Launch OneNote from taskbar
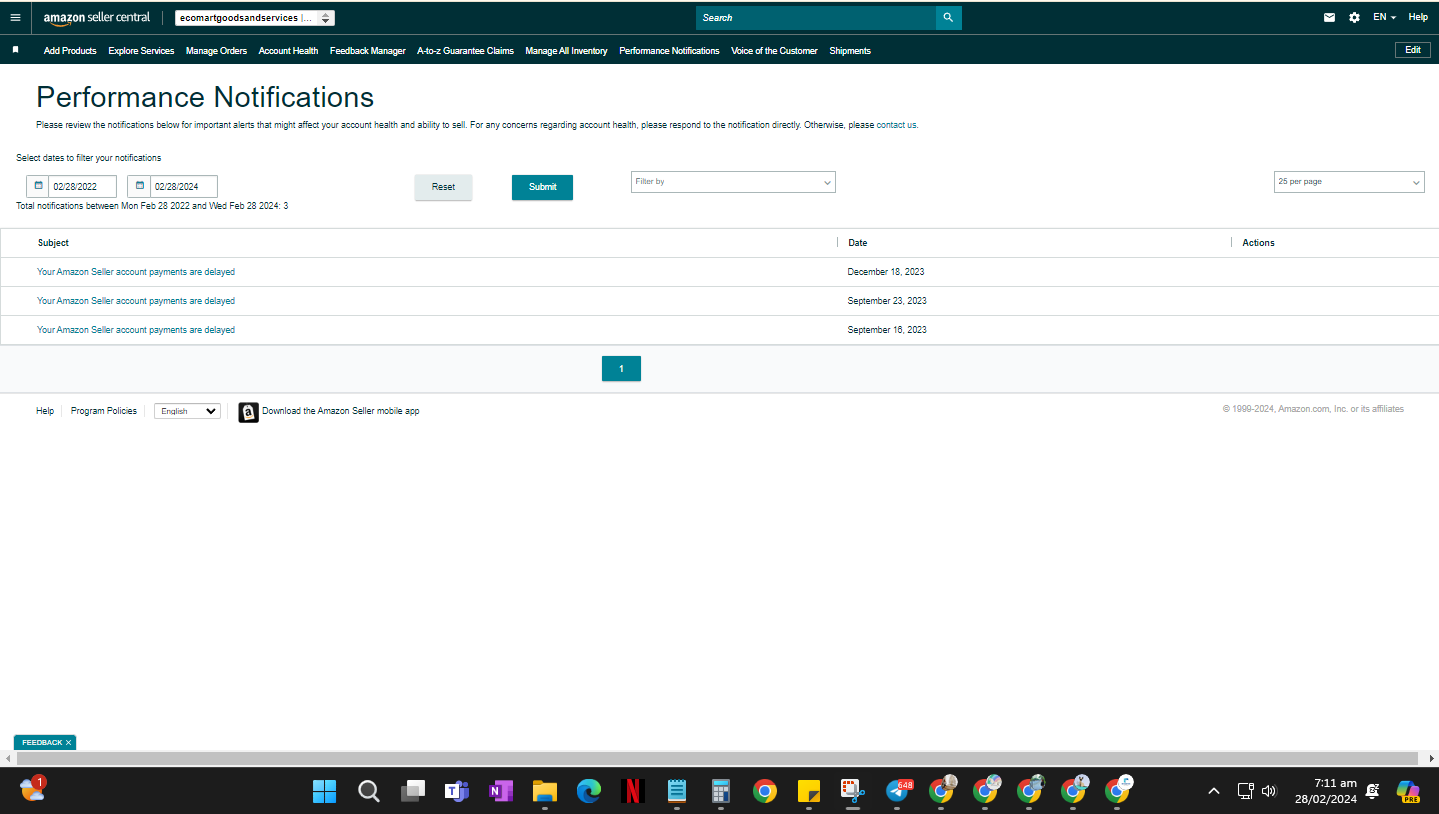The width and height of the screenshot is (1439, 814). click(x=501, y=792)
